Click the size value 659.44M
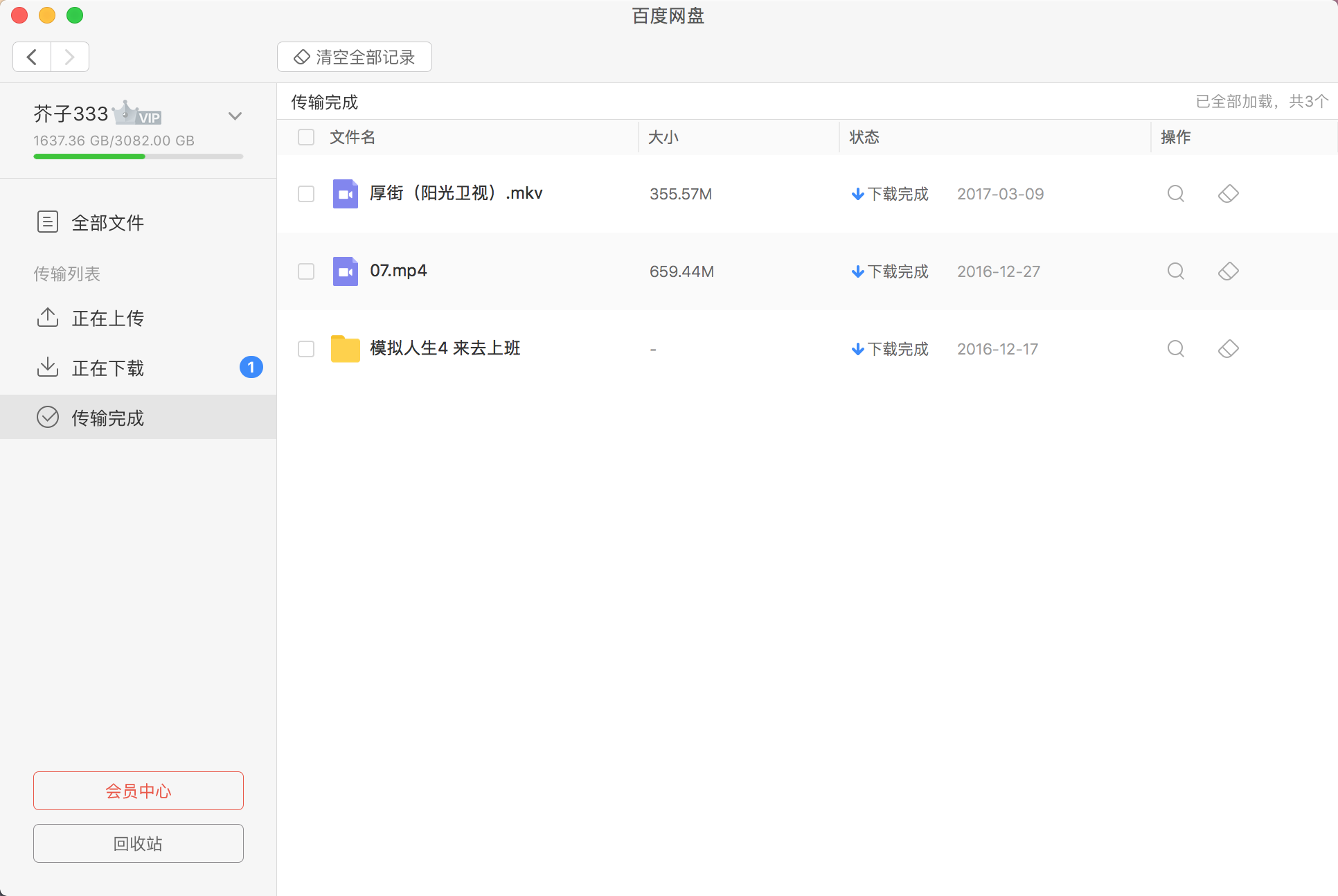 tap(681, 271)
